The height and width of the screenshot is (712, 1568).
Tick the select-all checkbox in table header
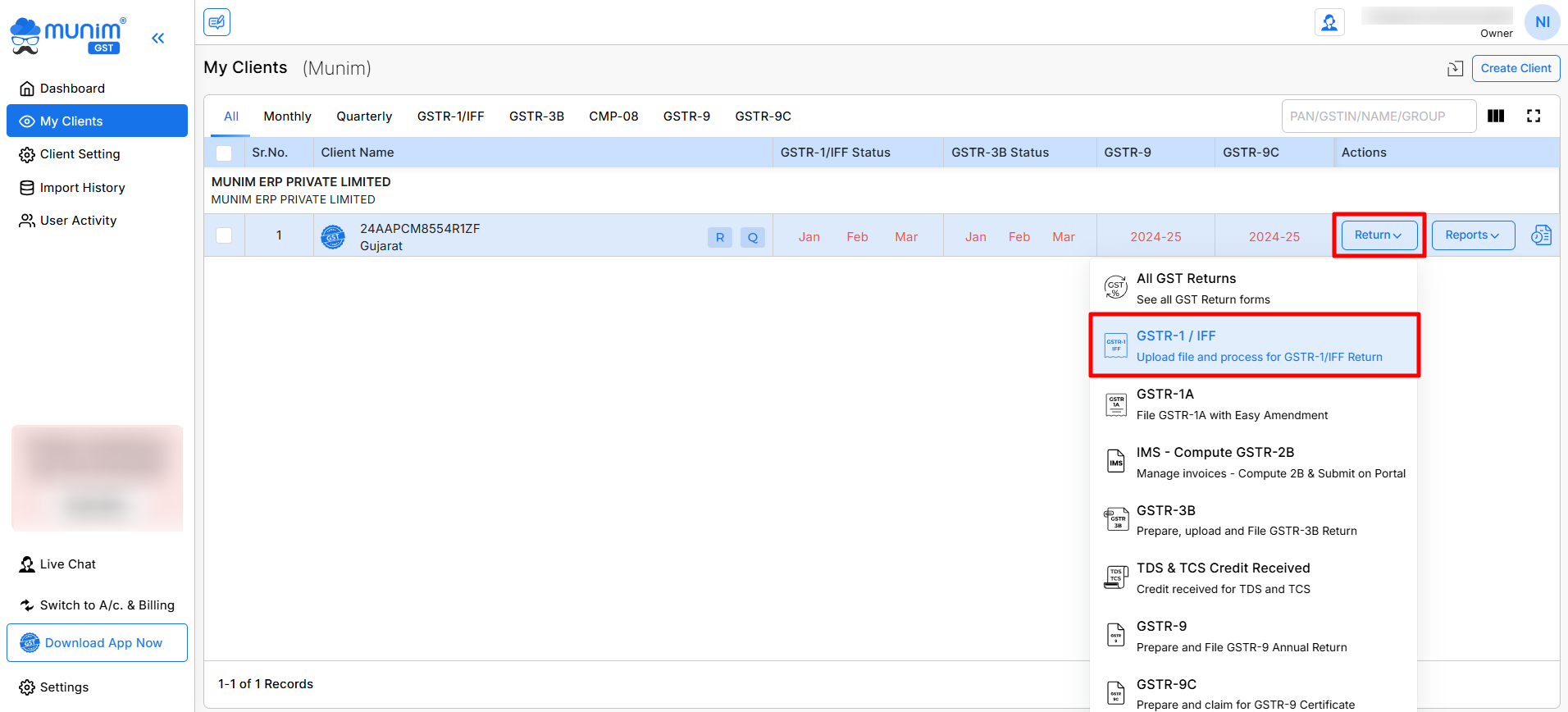tap(224, 153)
